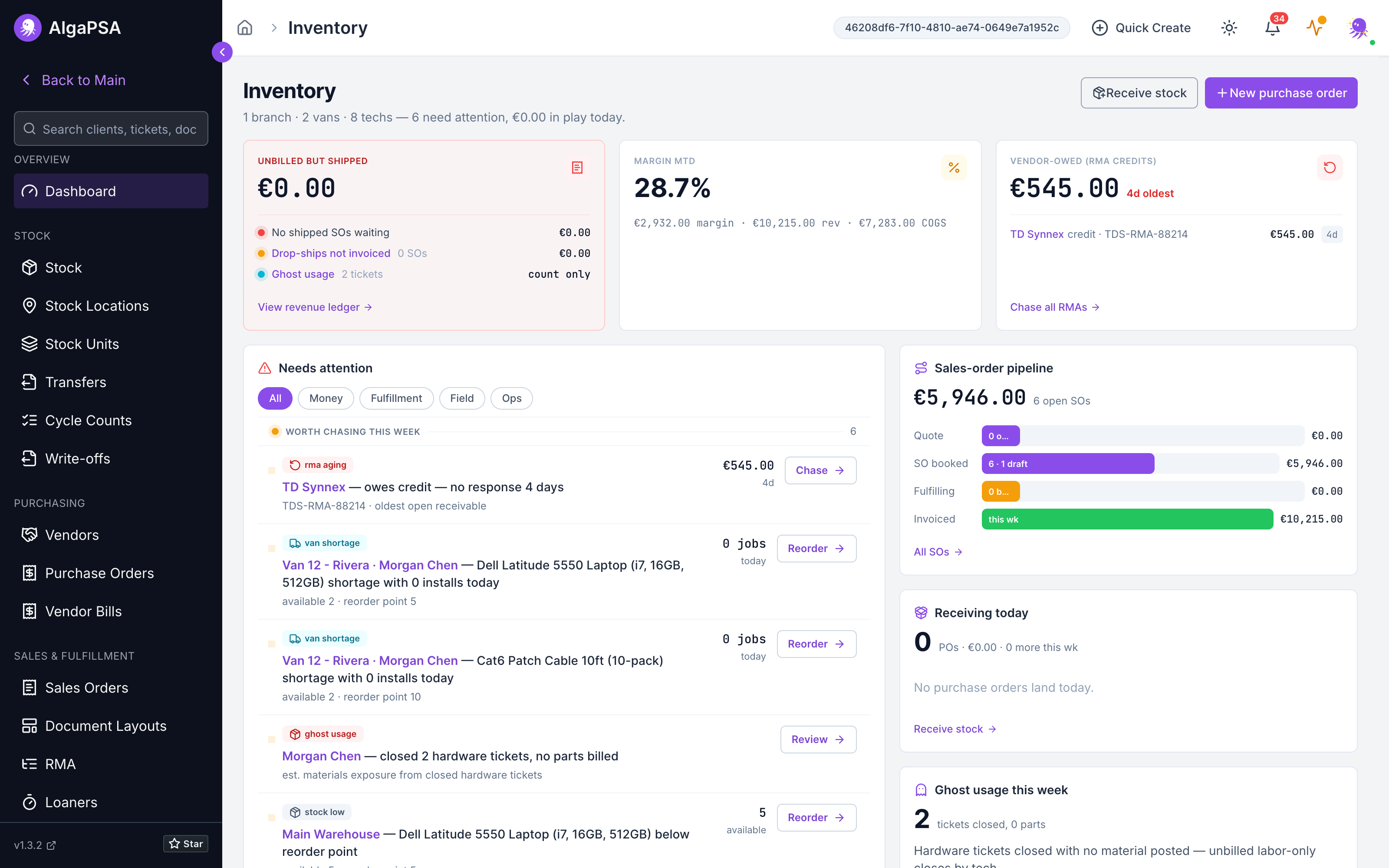Toggle the light/dark theme sun icon
The width and height of the screenshot is (1389, 868).
[1229, 27]
